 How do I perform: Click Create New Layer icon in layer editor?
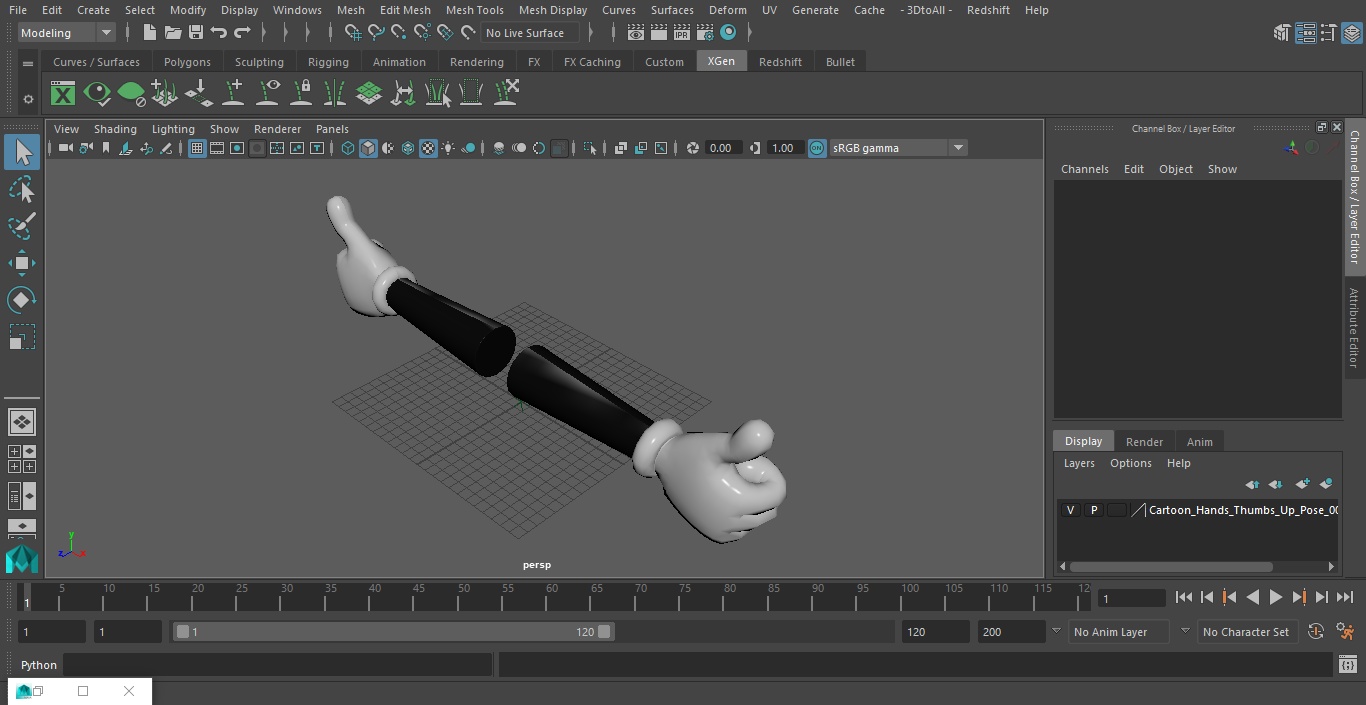click(1302, 484)
